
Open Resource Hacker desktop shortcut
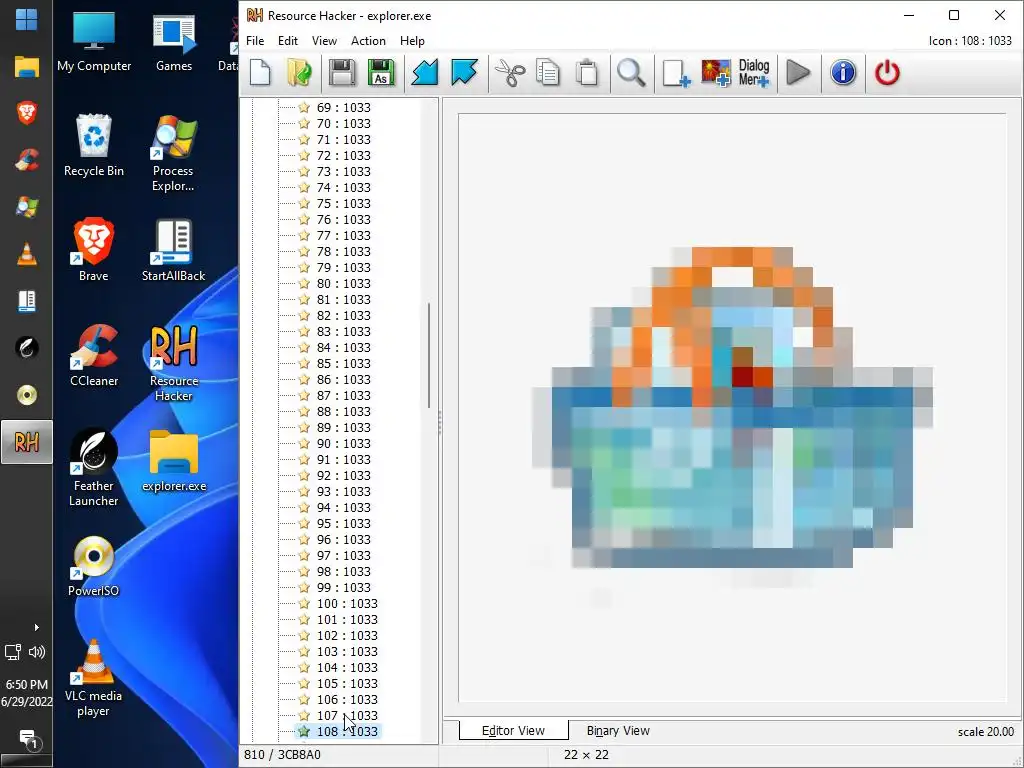click(173, 363)
